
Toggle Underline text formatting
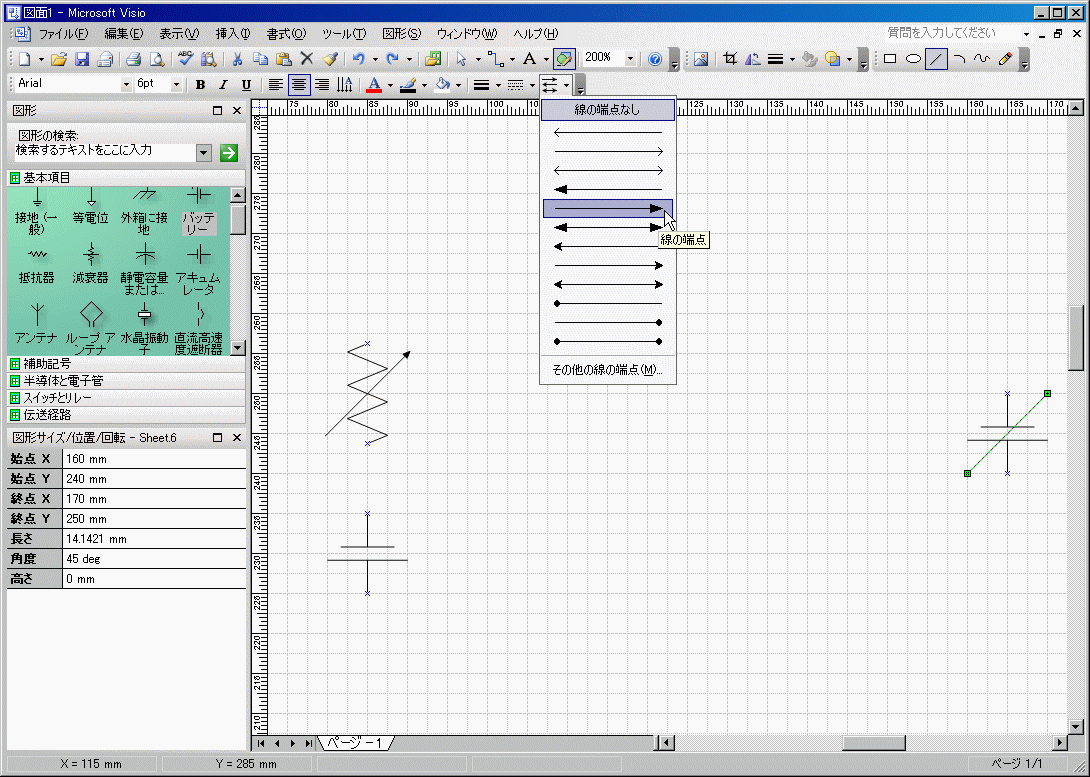[x=246, y=85]
